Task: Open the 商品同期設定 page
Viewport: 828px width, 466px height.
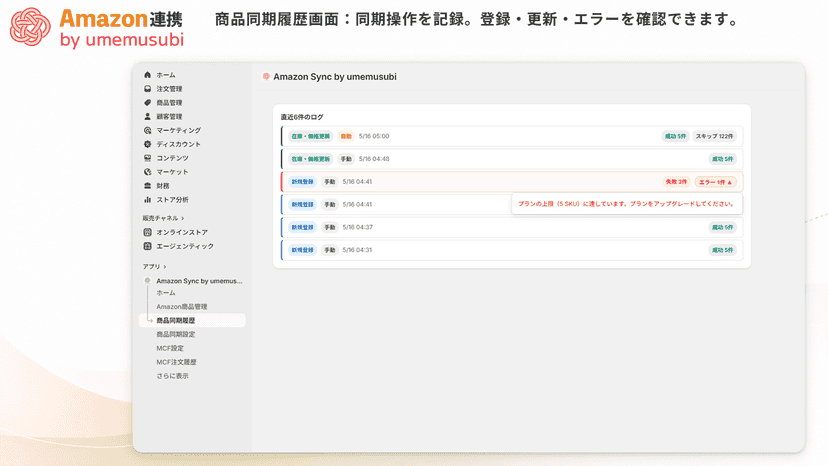Action: click(x=176, y=334)
